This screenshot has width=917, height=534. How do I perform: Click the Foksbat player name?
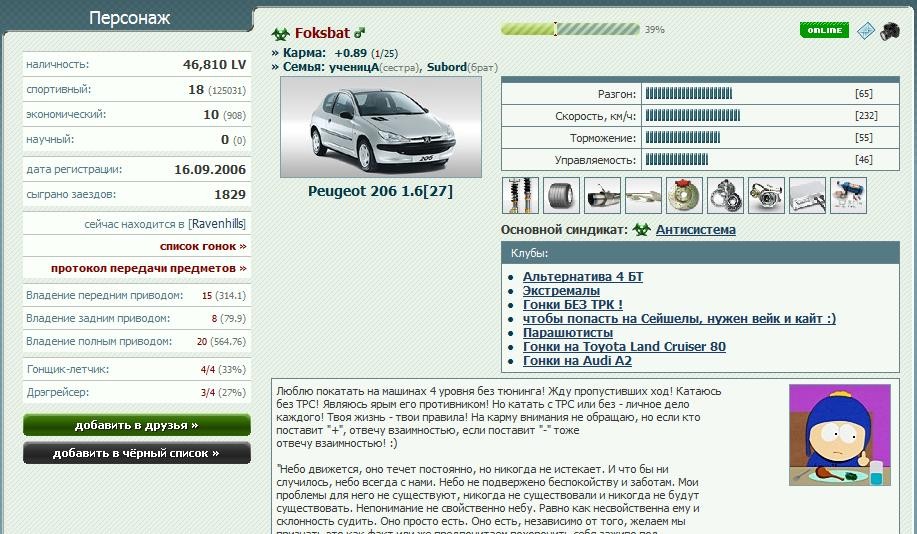pos(322,33)
